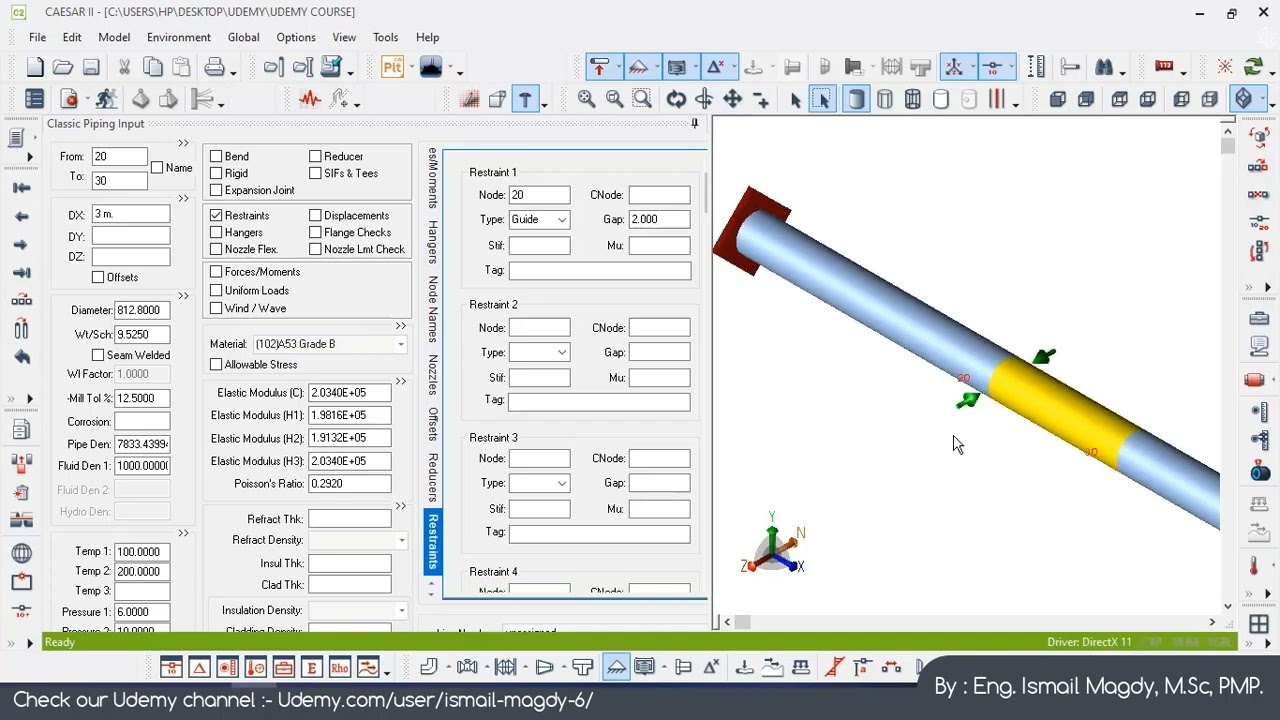Toggle the Name checkbox
The image size is (1280, 720).
pos(157,168)
